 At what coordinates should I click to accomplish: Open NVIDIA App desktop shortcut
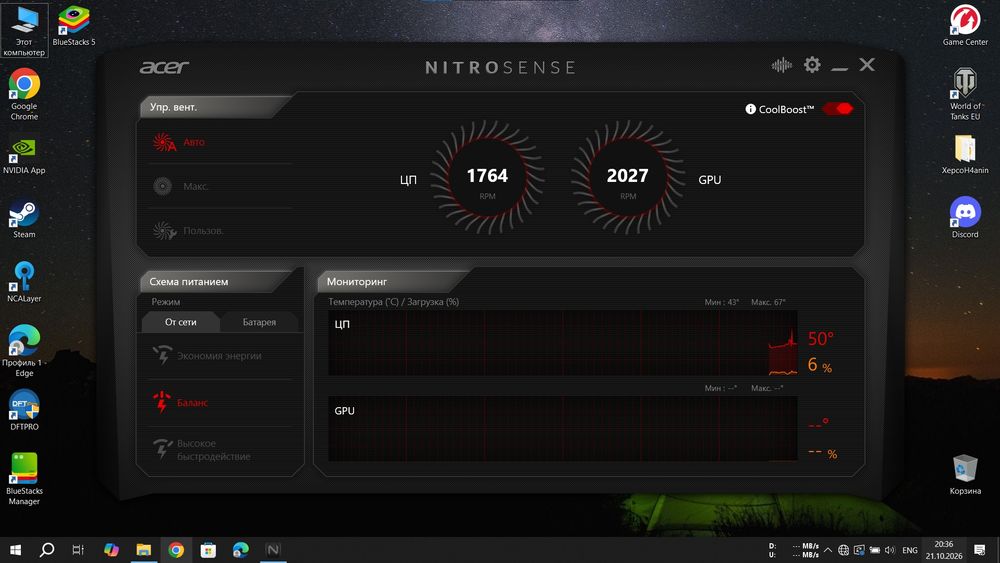(24, 156)
